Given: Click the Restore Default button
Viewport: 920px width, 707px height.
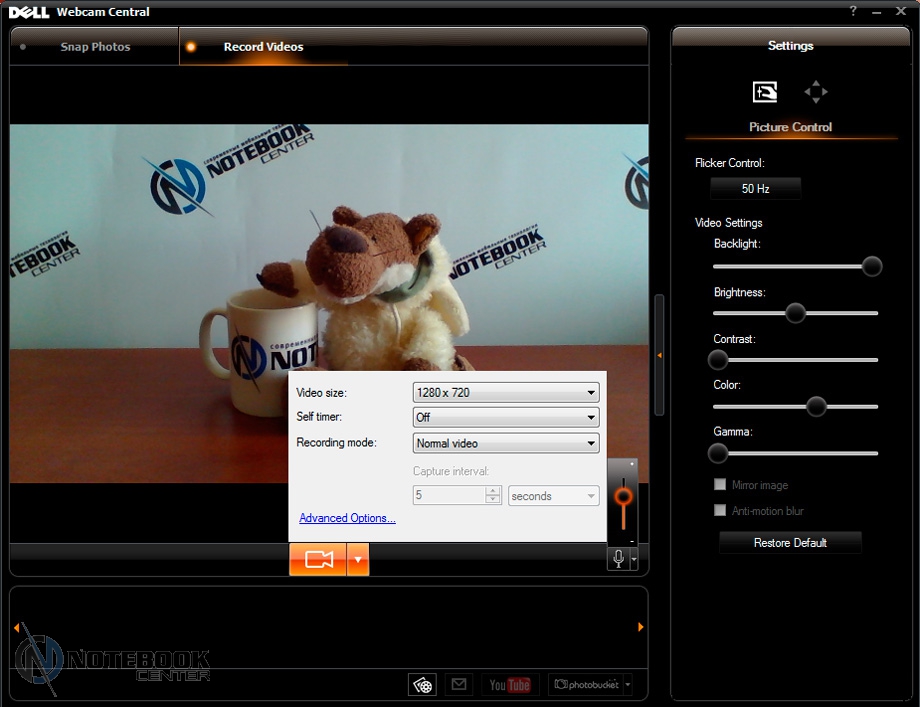Looking at the screenshot, I should coord(790,543).
